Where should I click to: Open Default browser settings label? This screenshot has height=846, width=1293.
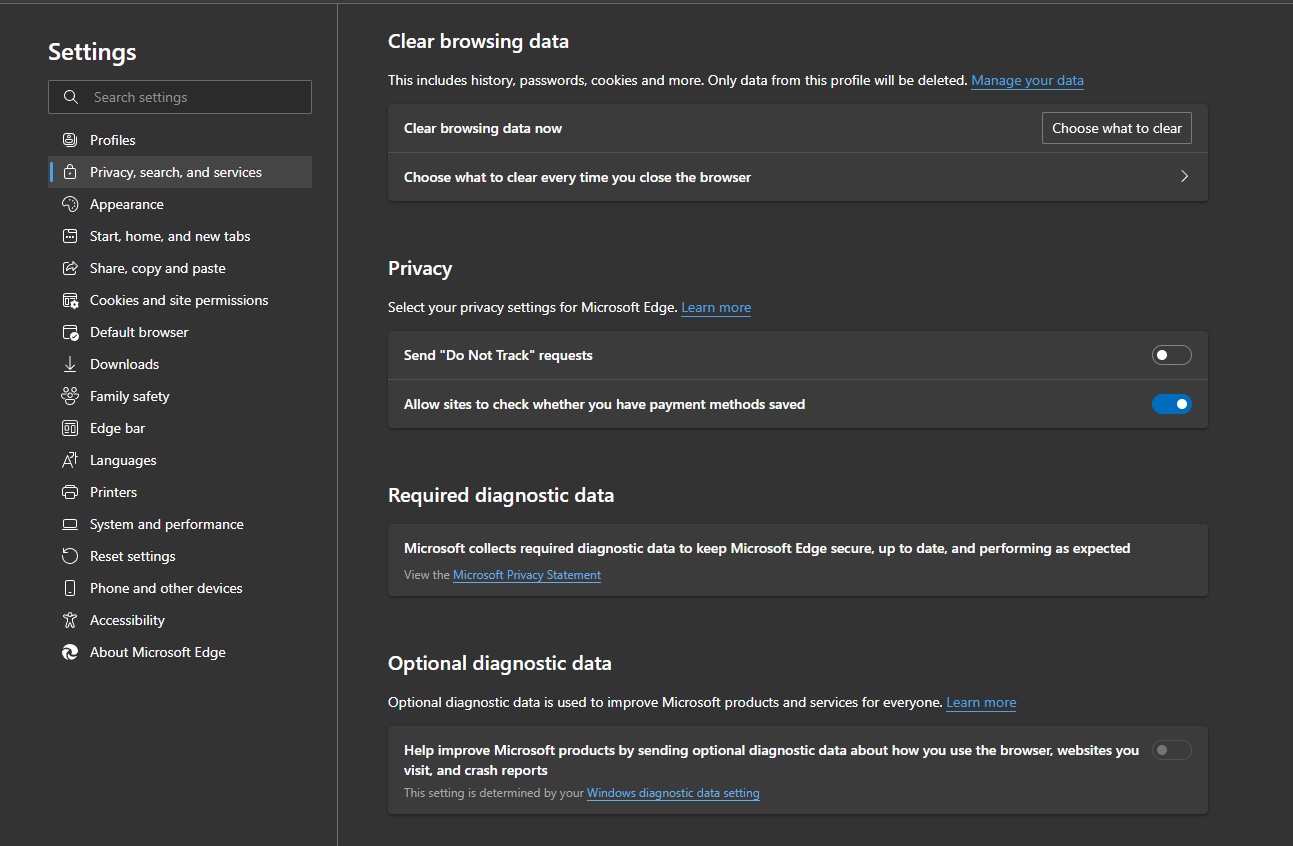coord(139,332)
